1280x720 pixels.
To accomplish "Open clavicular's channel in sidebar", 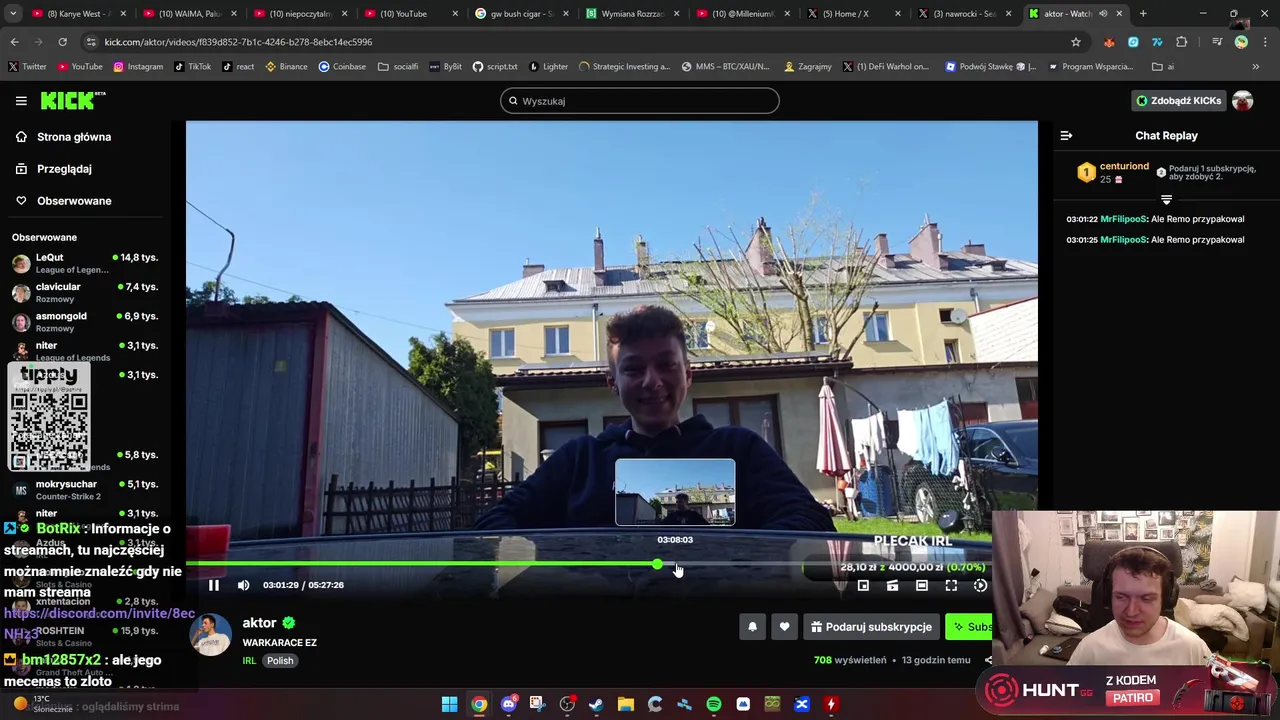I will pos(84,292).
